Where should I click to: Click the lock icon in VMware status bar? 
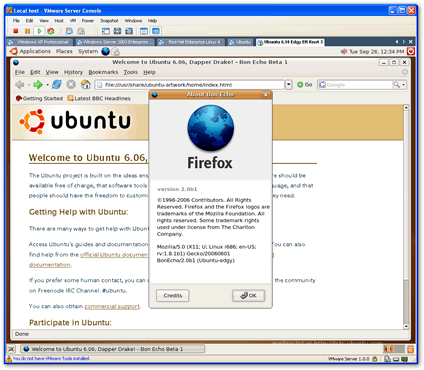click(375, 359)
